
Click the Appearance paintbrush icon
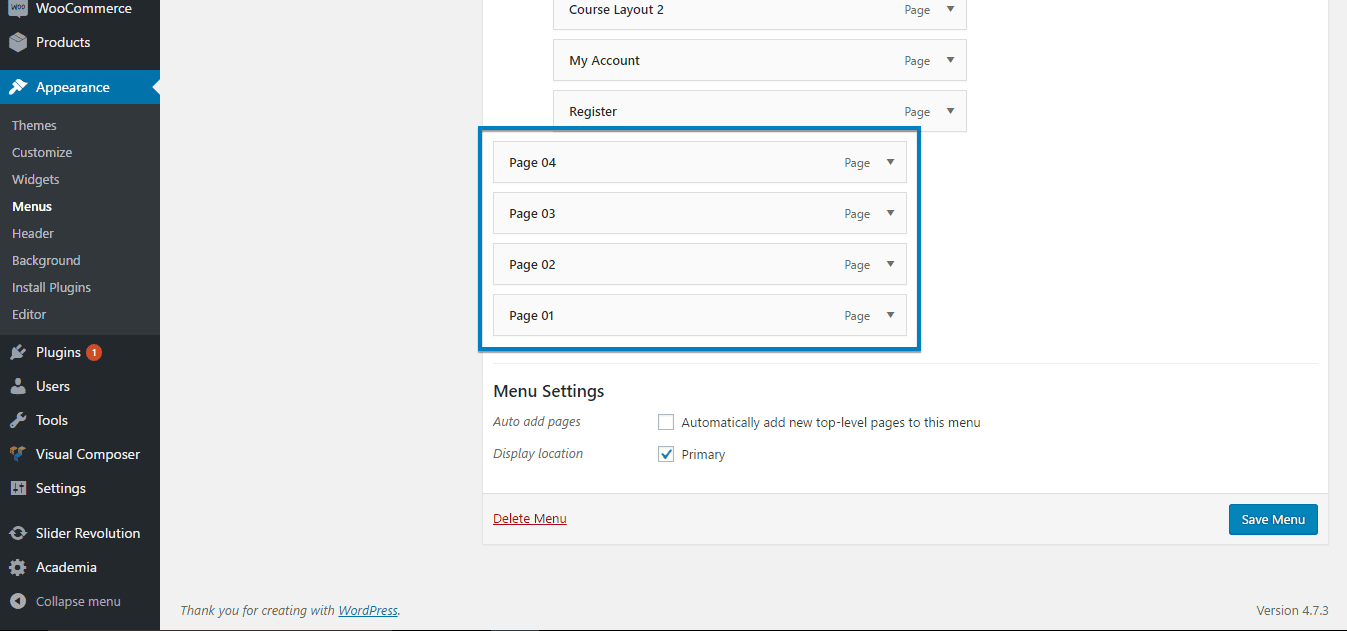pyautogui.click(x=18, y=88)
